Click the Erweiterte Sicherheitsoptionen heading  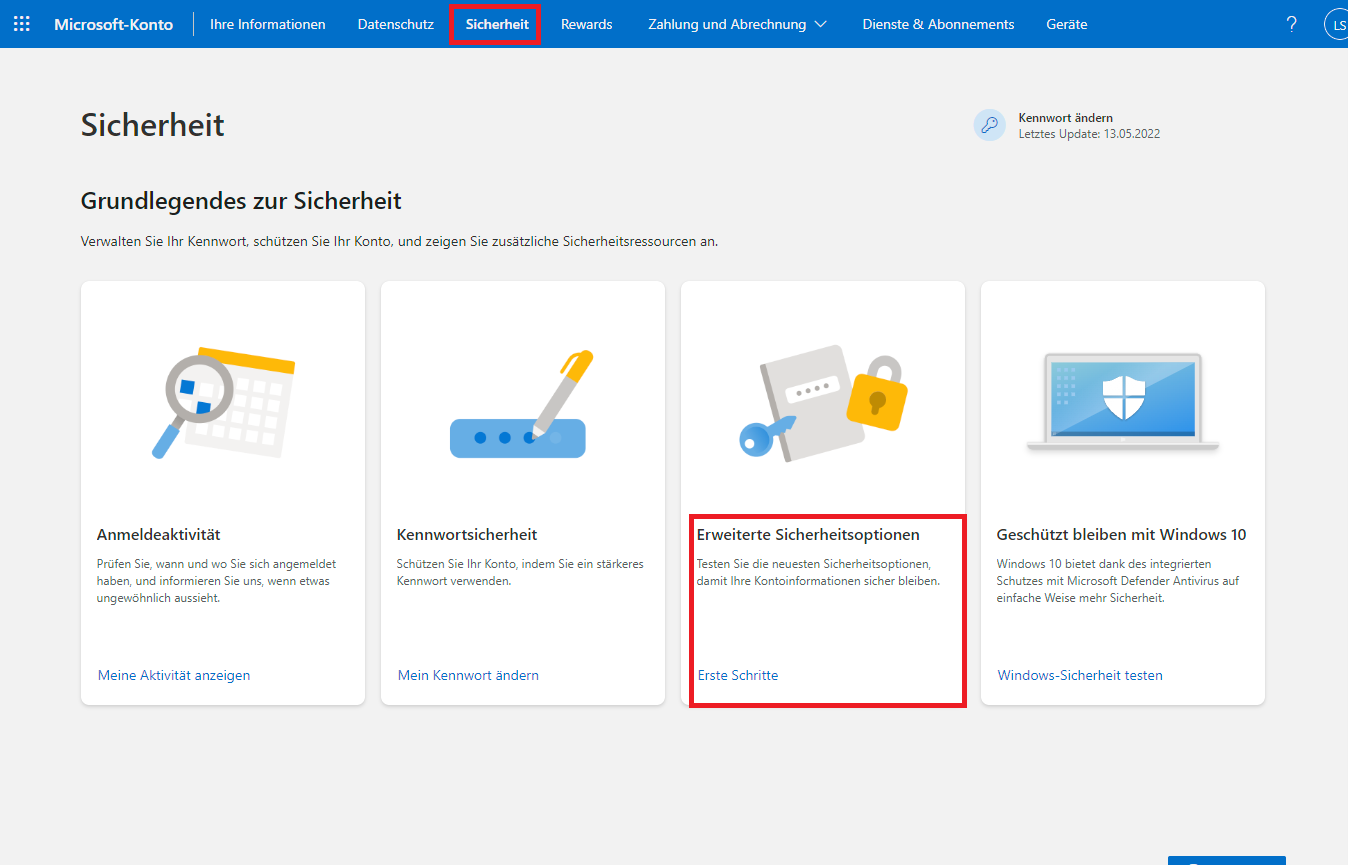[x=808, y=535]
